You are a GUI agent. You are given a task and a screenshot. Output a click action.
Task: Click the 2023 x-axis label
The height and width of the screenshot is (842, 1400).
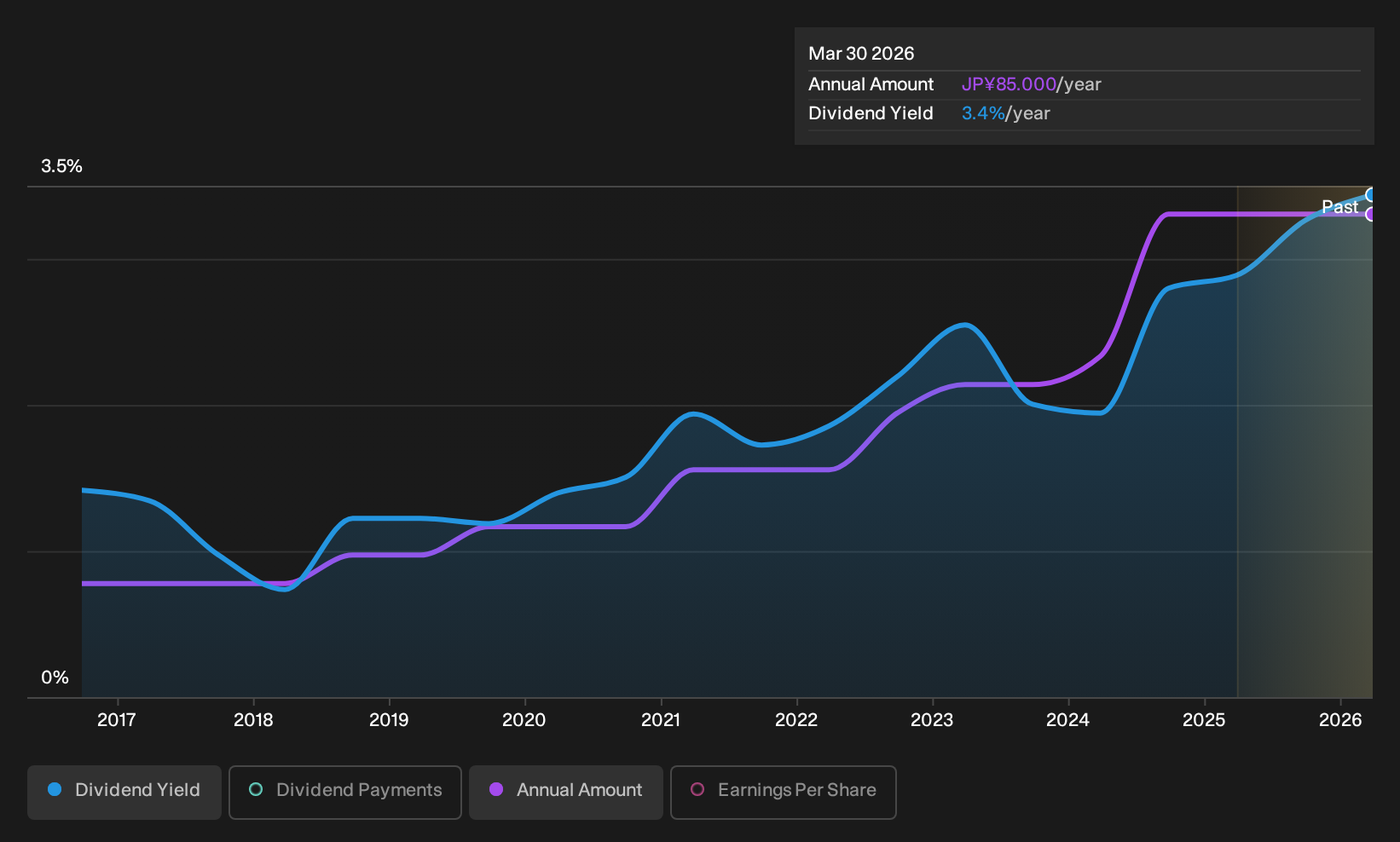[x=932, y=720]
